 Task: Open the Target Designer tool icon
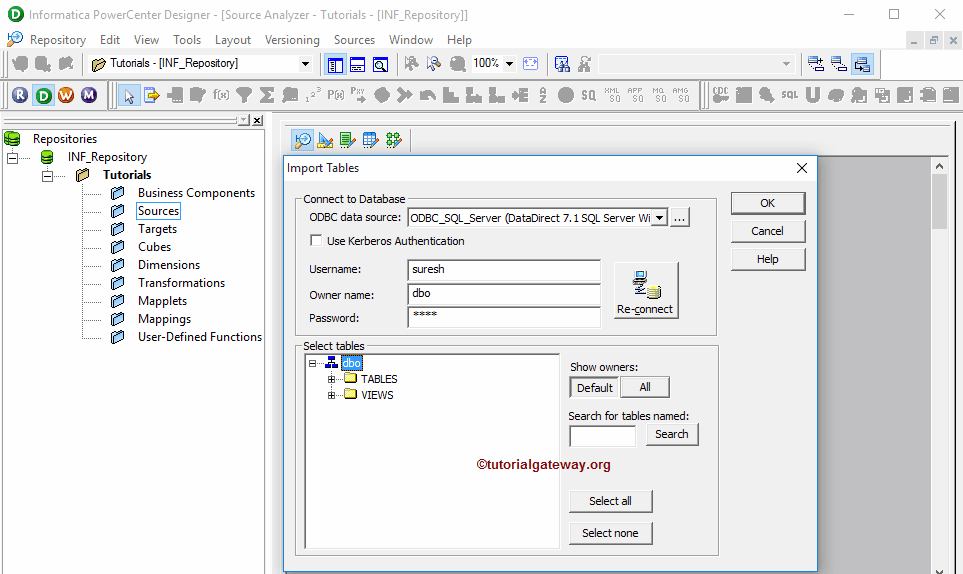pos(325,140)
